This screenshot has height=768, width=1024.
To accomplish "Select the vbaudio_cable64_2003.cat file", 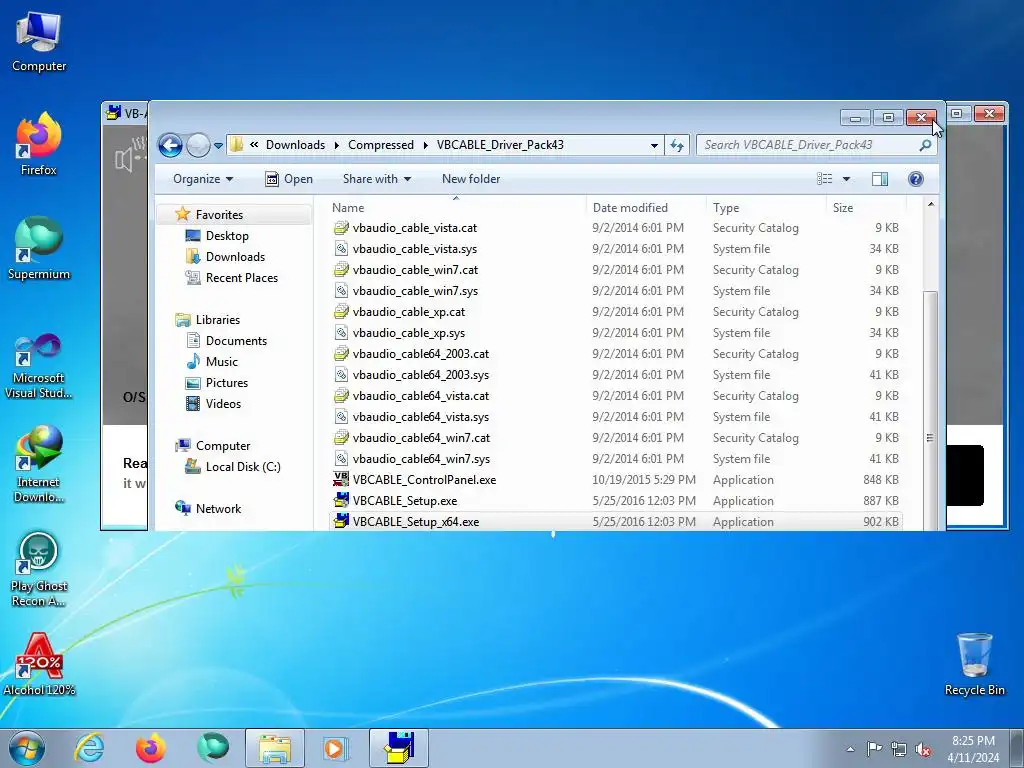I will [421, 354].
